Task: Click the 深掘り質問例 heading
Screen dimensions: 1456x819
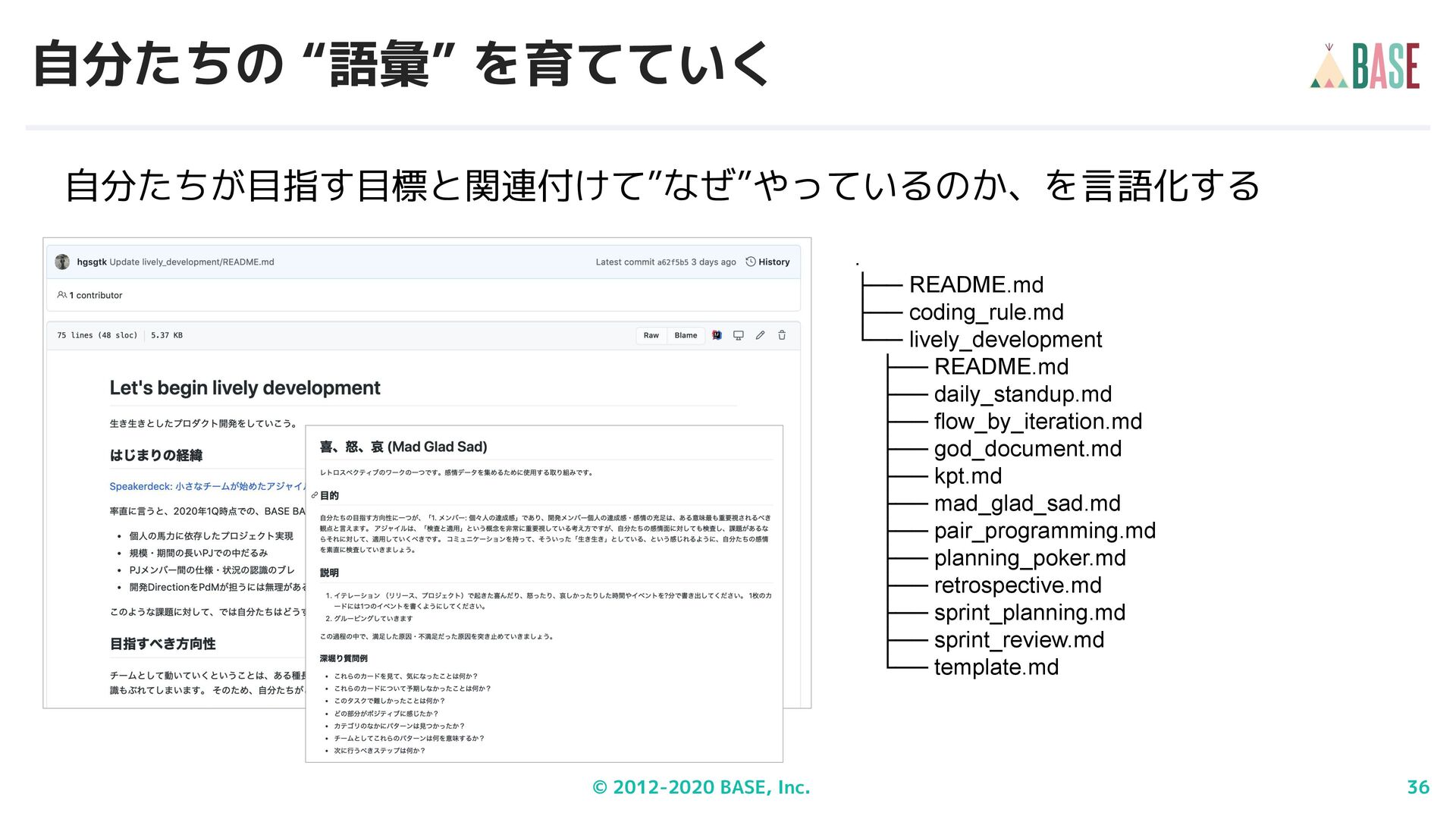Action: [x=344, y=658]
